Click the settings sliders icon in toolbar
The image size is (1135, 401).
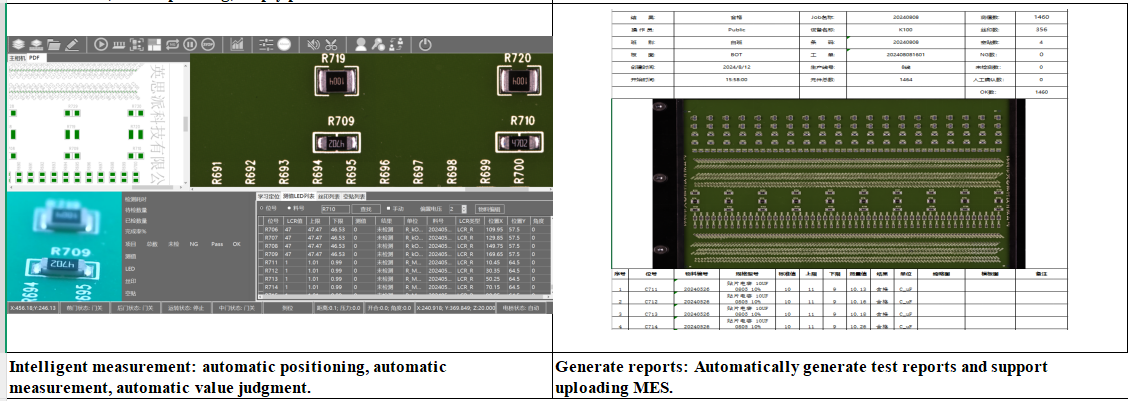click(x=266, y=44)
